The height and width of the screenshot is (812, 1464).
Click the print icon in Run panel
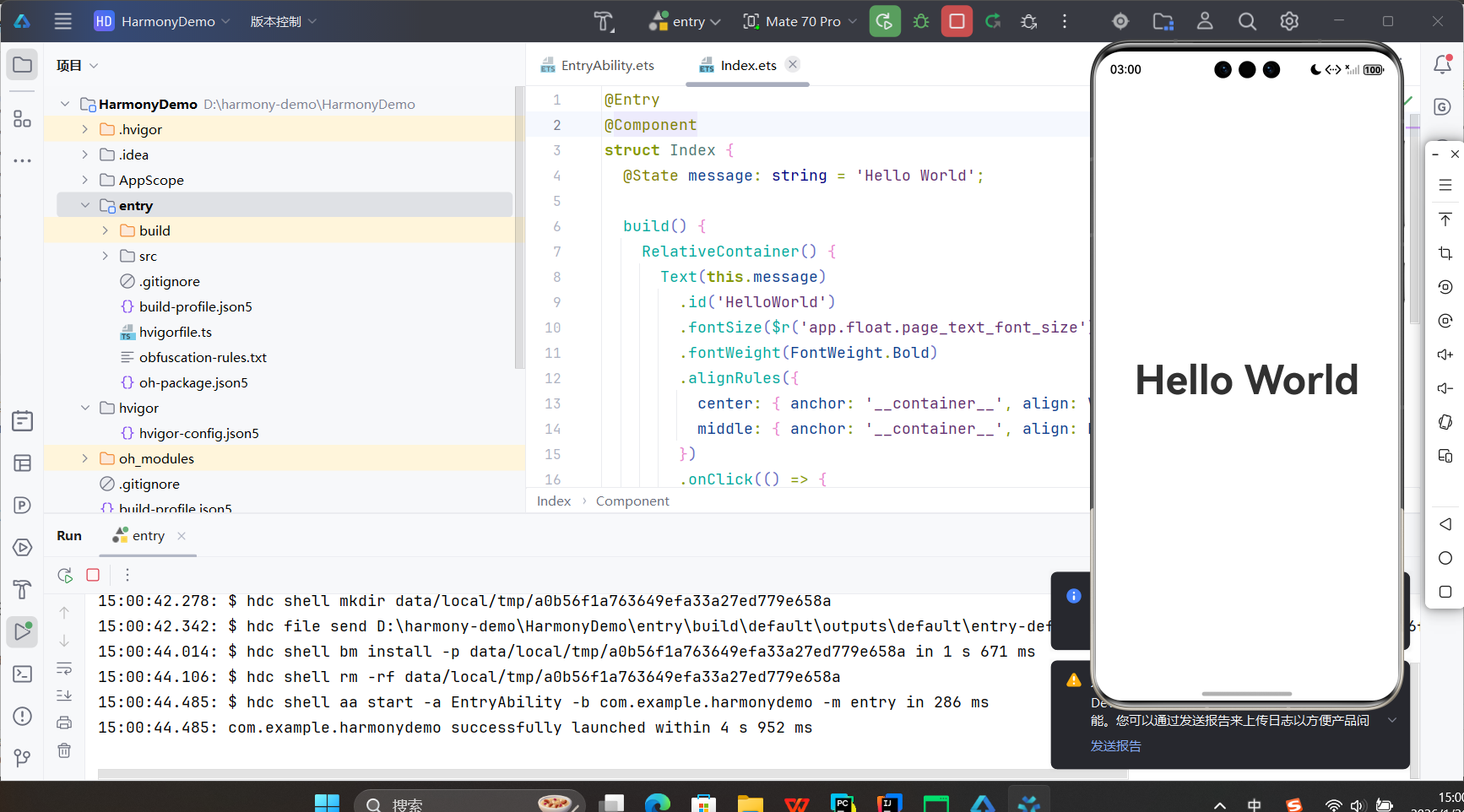click(64, 723)
